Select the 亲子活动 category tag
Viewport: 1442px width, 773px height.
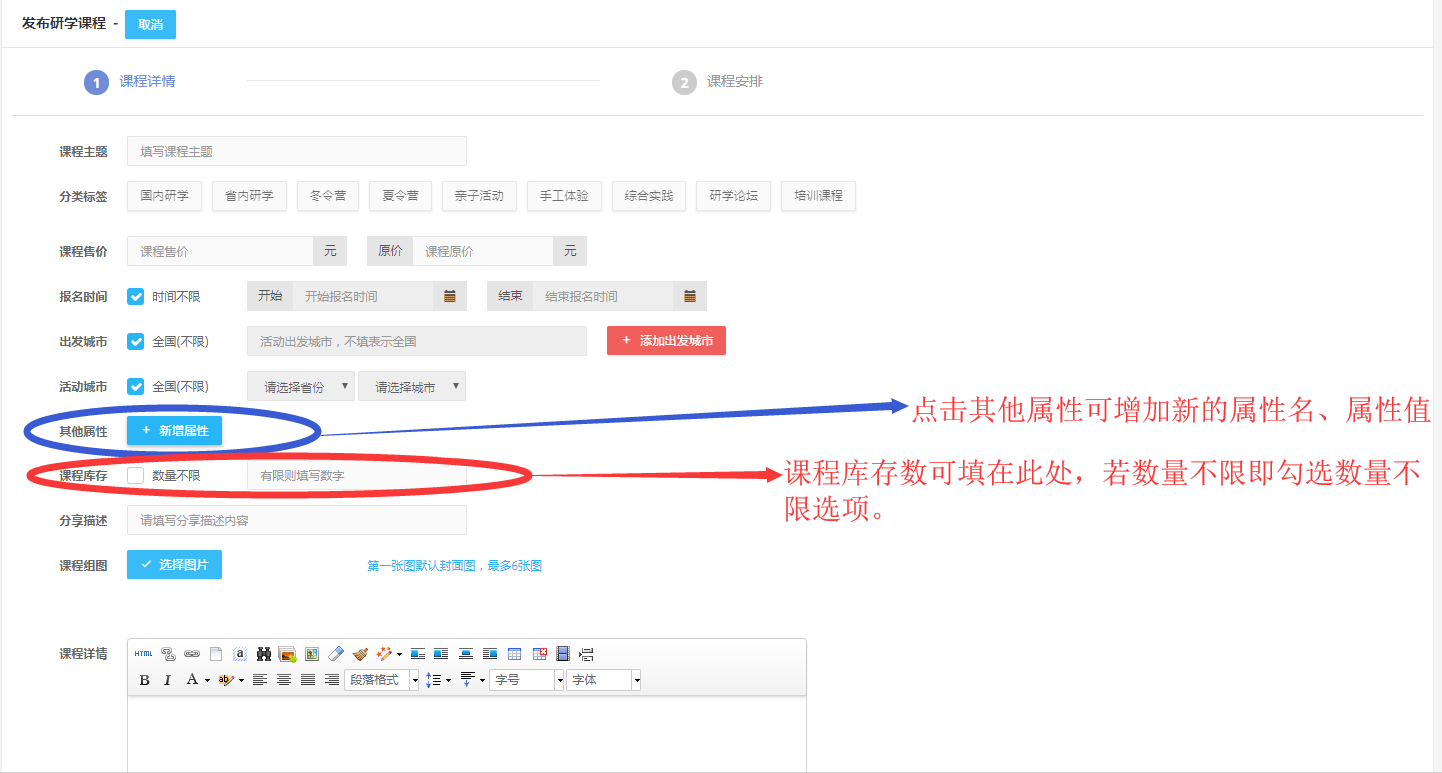(x=479, y=196)
